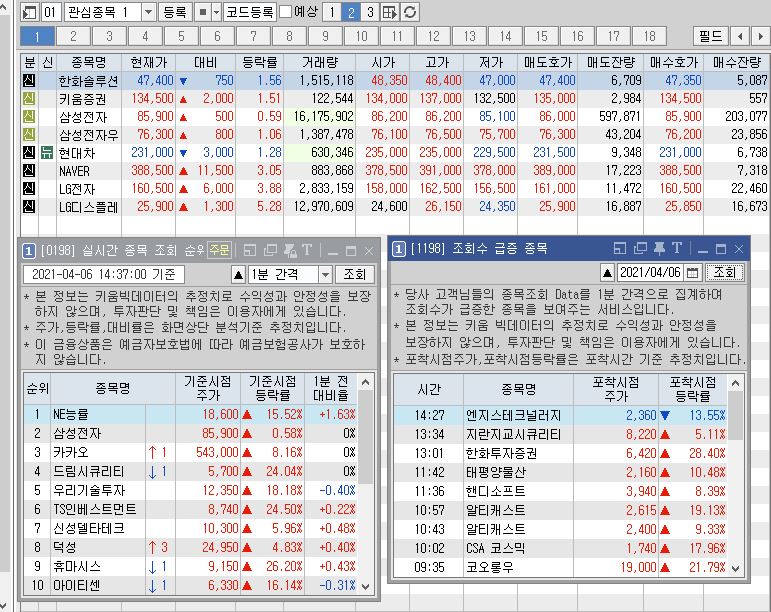Click the right field scroll arrow

pos(760,36)
